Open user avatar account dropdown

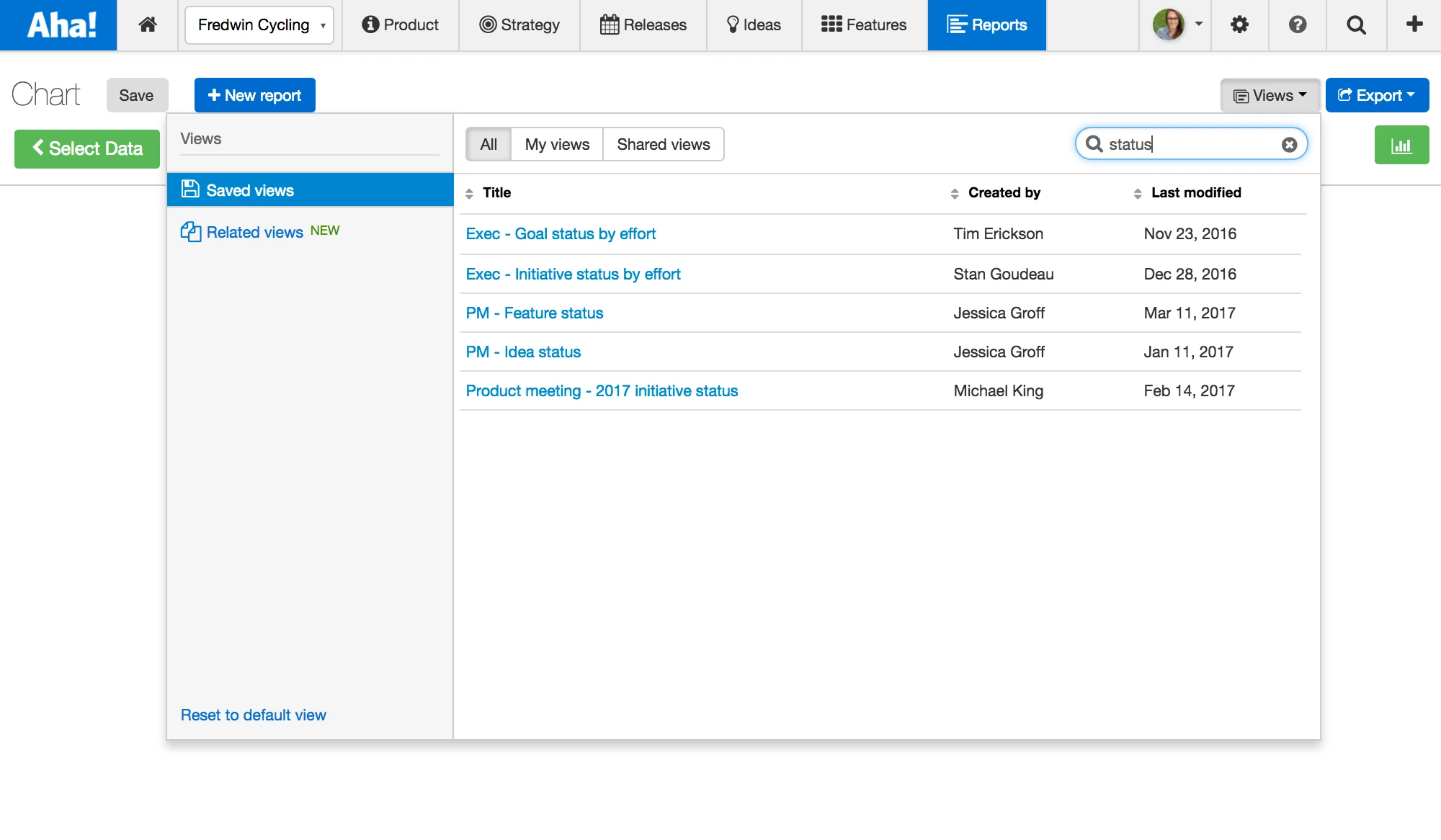[x=1177, y=24]
